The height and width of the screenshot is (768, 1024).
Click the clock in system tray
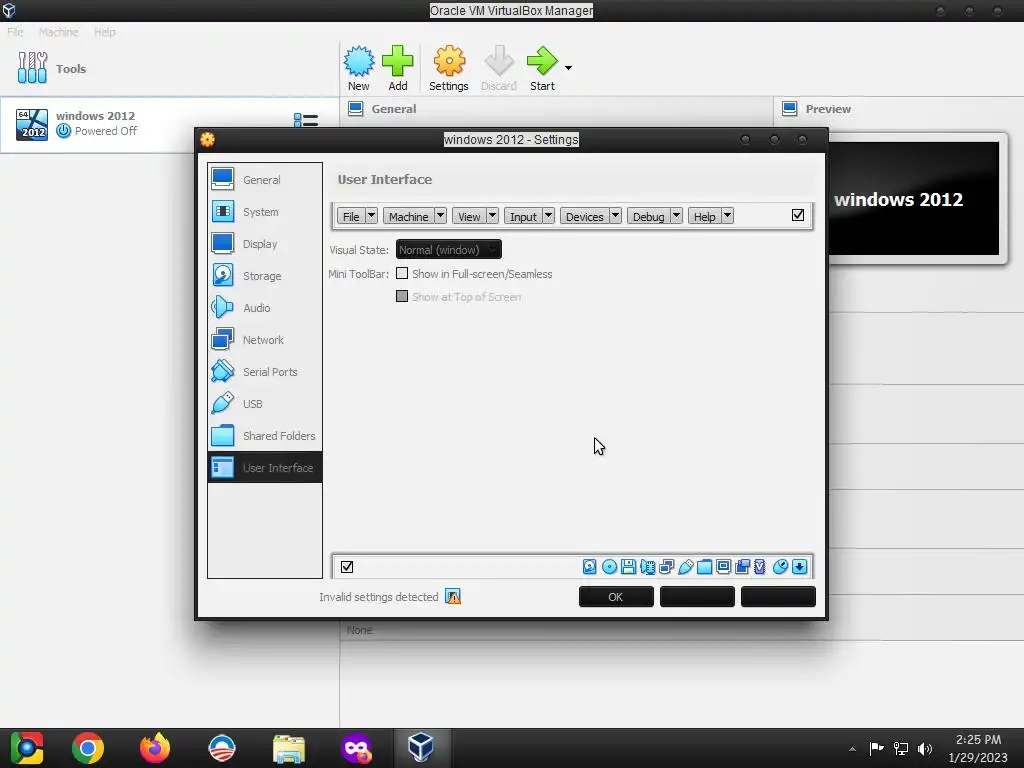[x=978, y=748]
